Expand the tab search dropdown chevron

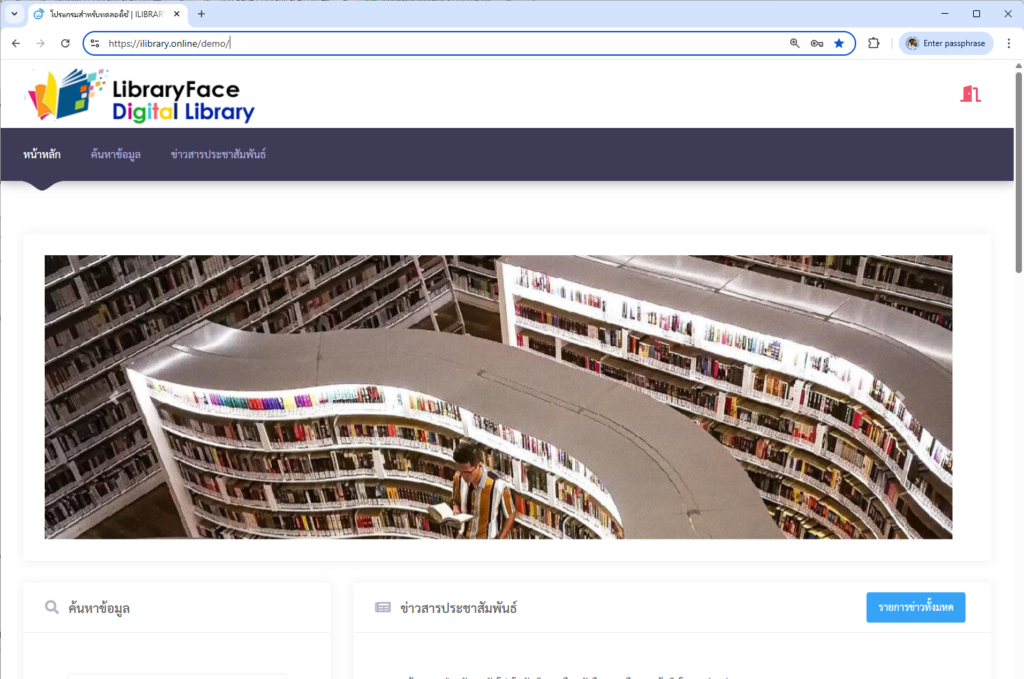click(x=14, y=14)
